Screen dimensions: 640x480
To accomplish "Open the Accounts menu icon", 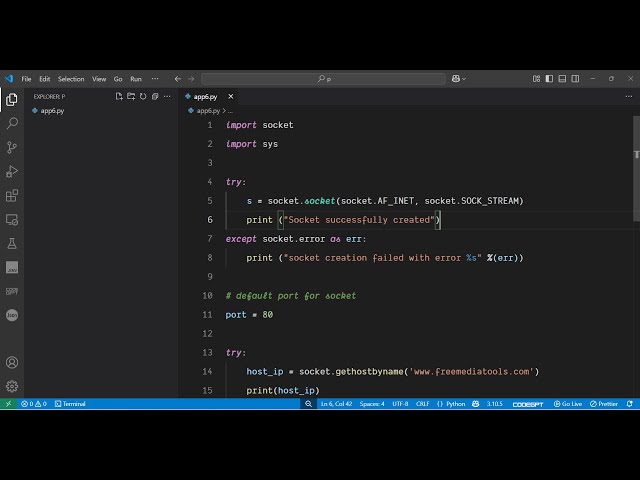I will tap(12, 362).
